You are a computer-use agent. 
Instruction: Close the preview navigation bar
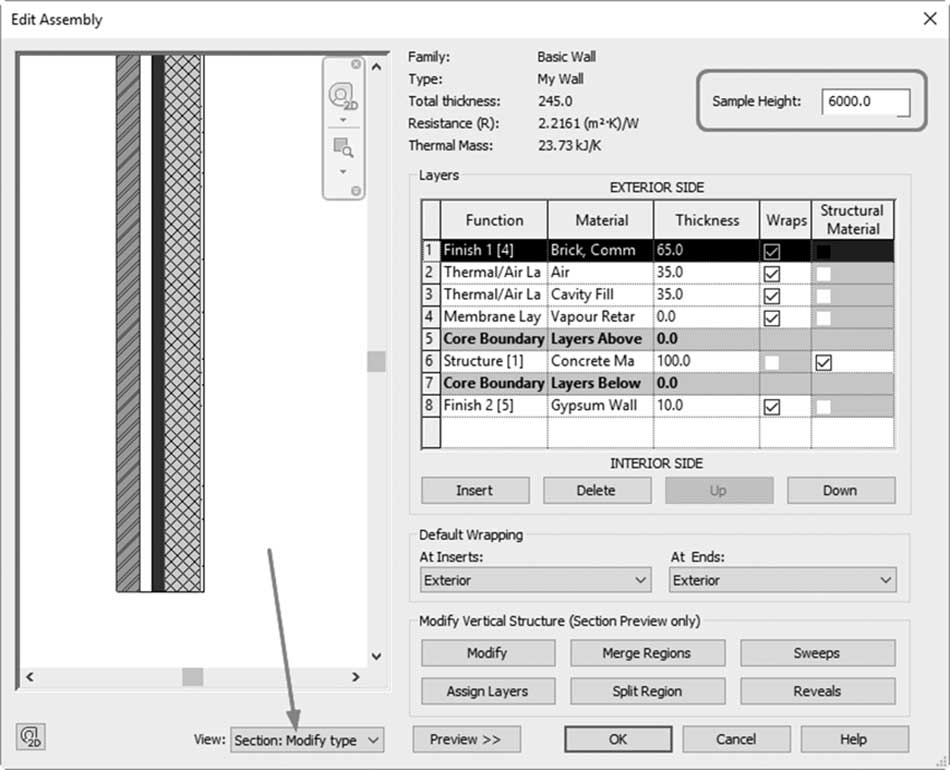click(x=356, y=64)
